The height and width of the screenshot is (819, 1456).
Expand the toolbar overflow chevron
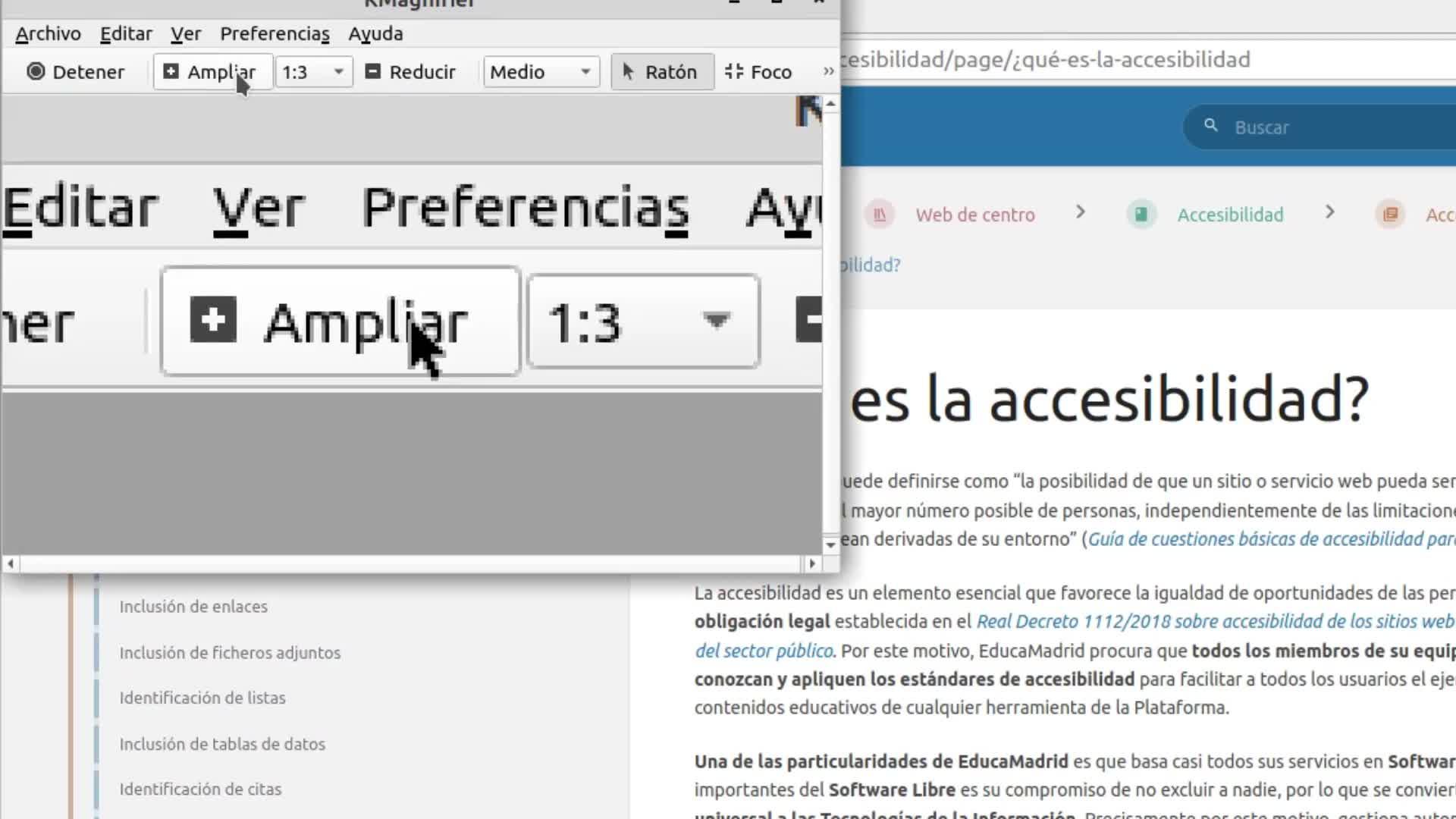click(828, 71)
